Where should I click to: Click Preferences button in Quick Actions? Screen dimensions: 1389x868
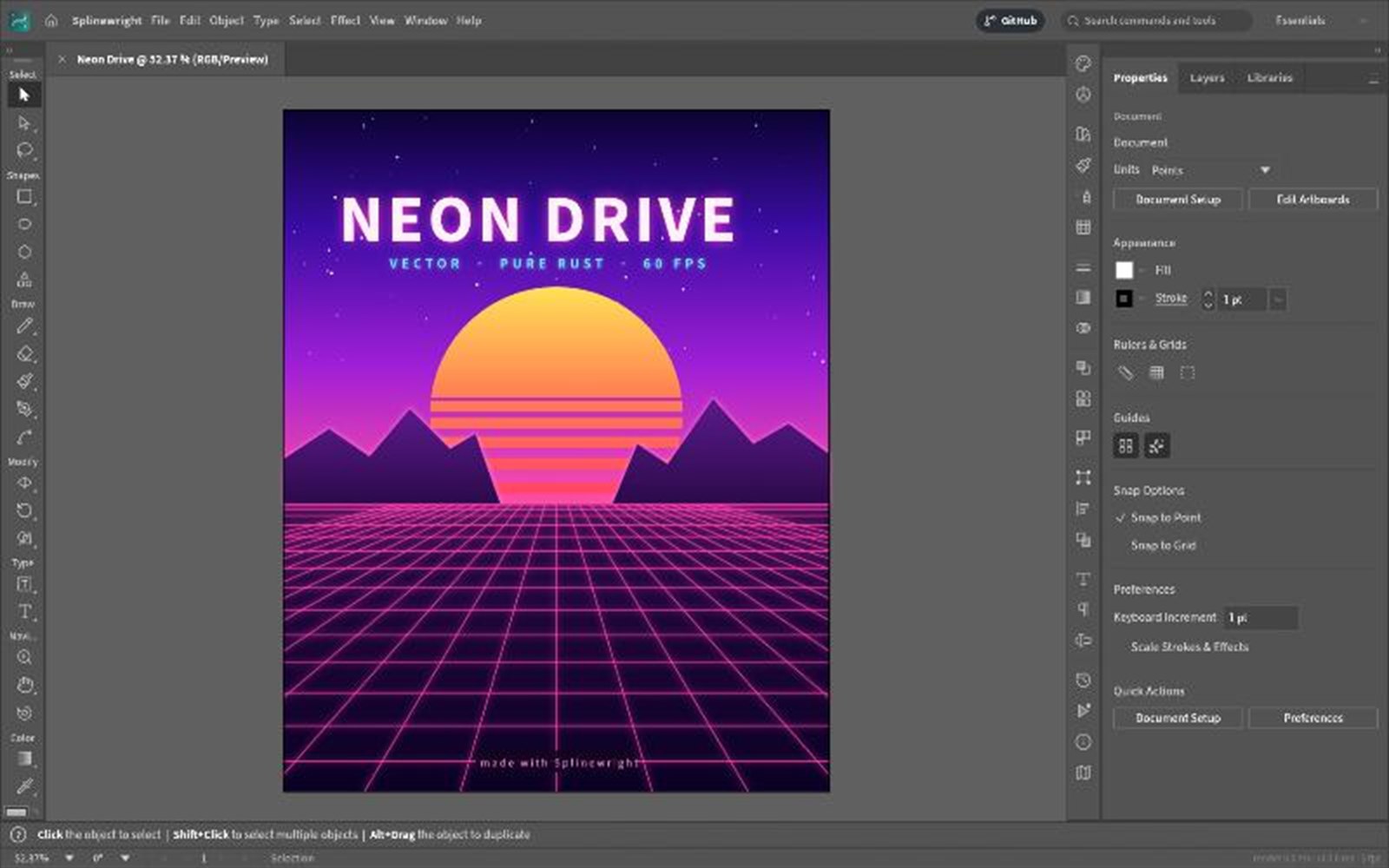(x=1313, y=718)
